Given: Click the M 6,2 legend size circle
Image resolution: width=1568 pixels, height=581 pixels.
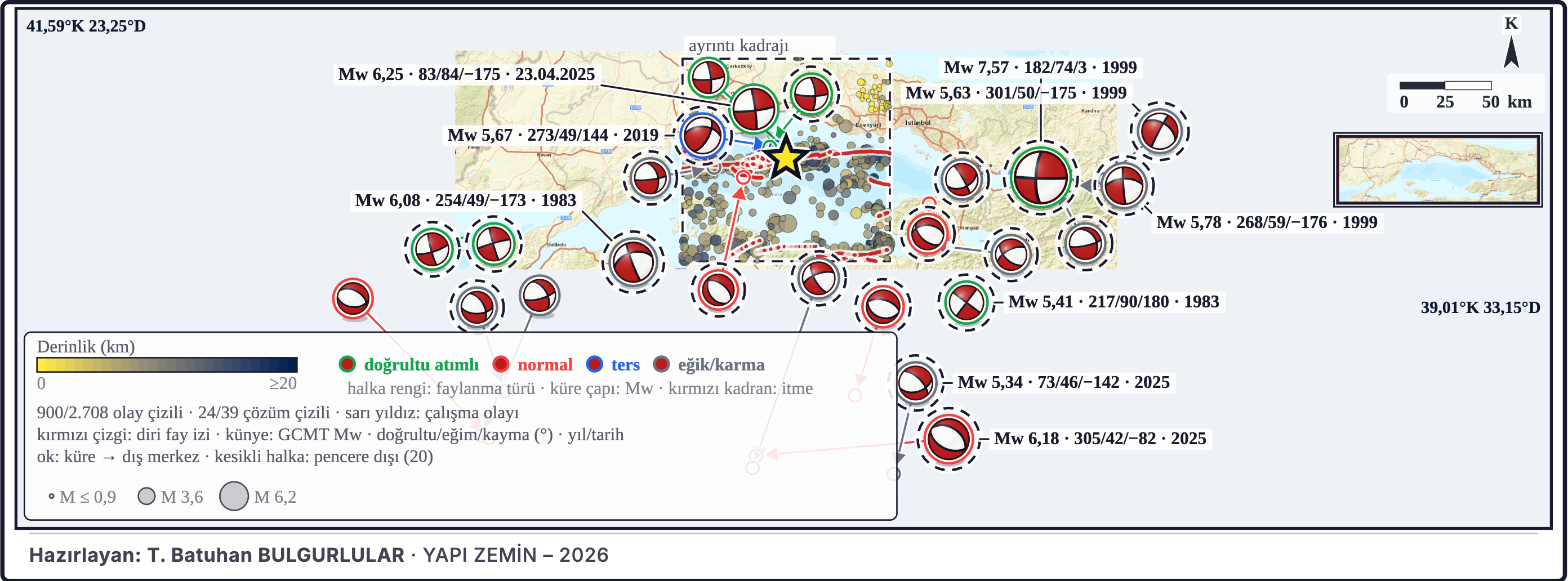Looking at the screenshot, I should tap(234, 497).
